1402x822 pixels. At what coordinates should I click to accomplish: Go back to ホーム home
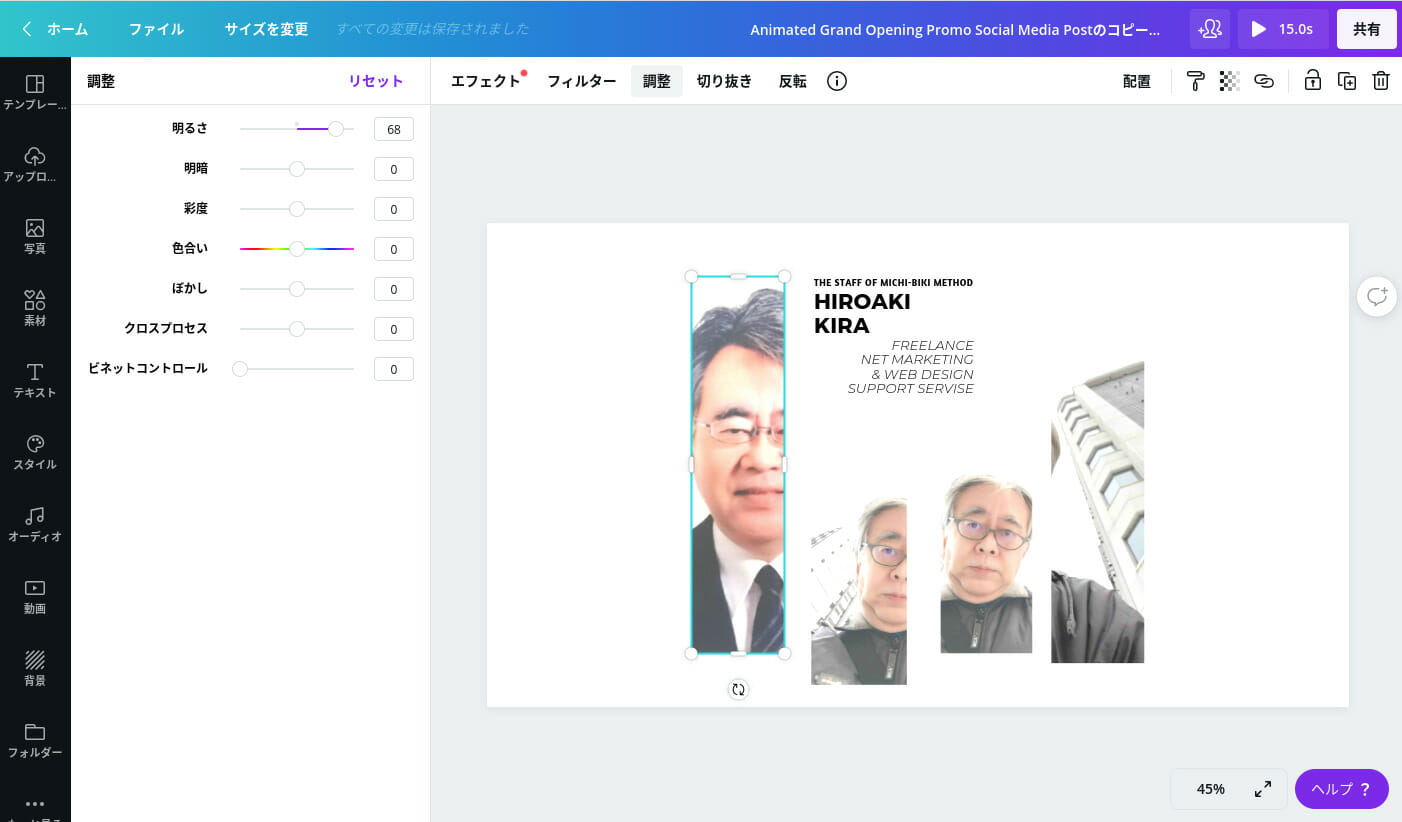click(x=55, y=29)
